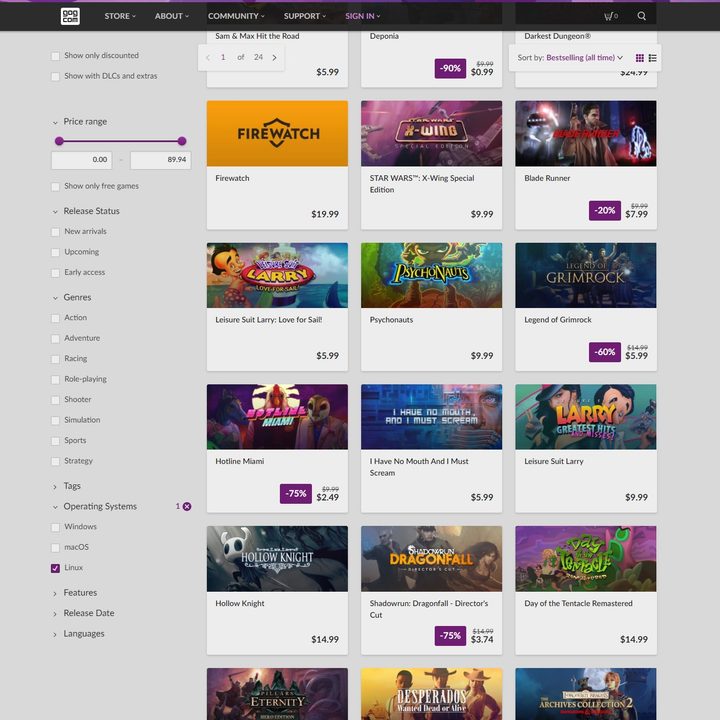Click the maximum price slider handle
This screenshot has width=720, height=720.
[x=182, y=141]
